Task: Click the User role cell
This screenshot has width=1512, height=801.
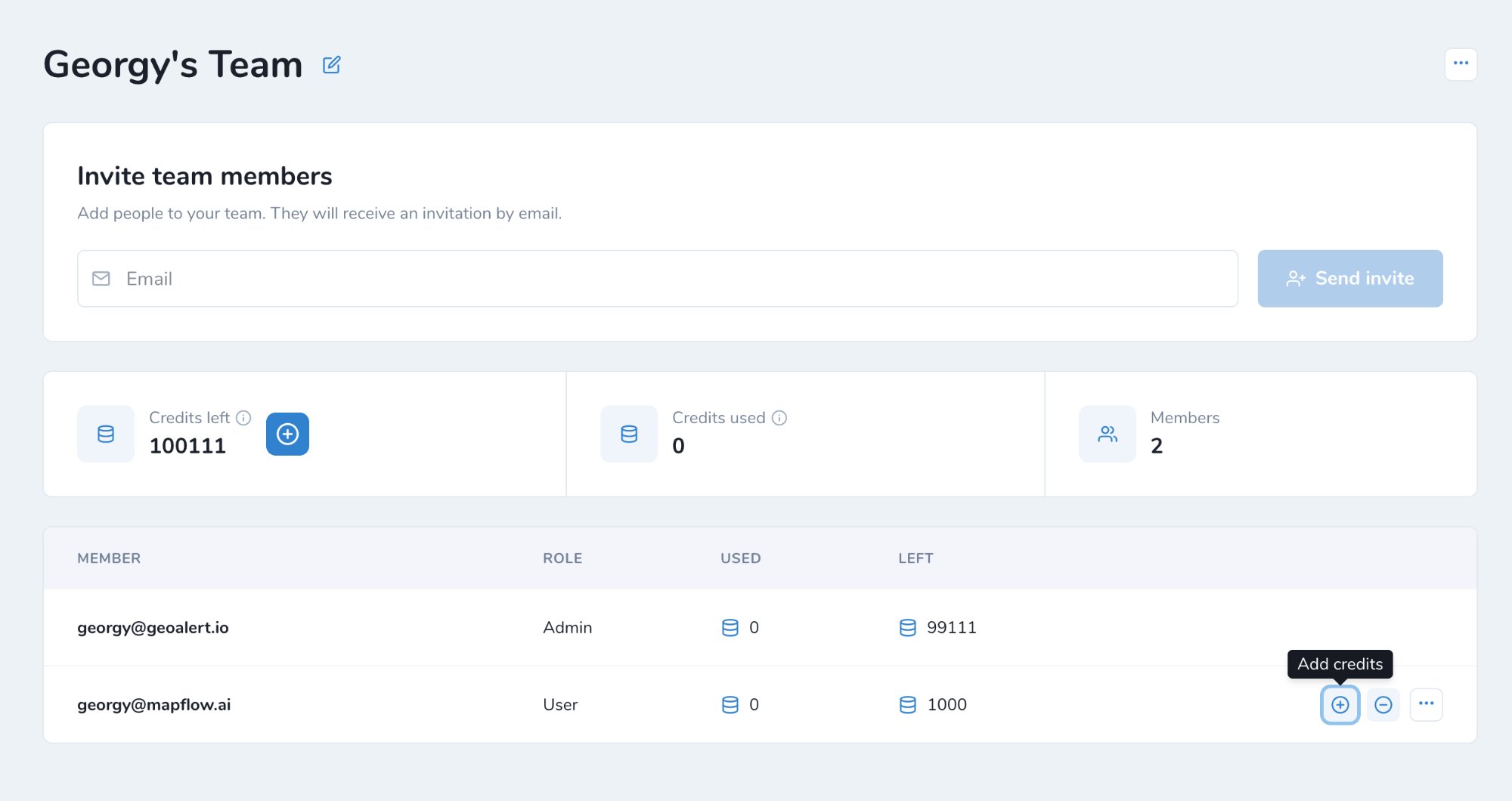Action: pyautogui.click(x=560, y=705)
